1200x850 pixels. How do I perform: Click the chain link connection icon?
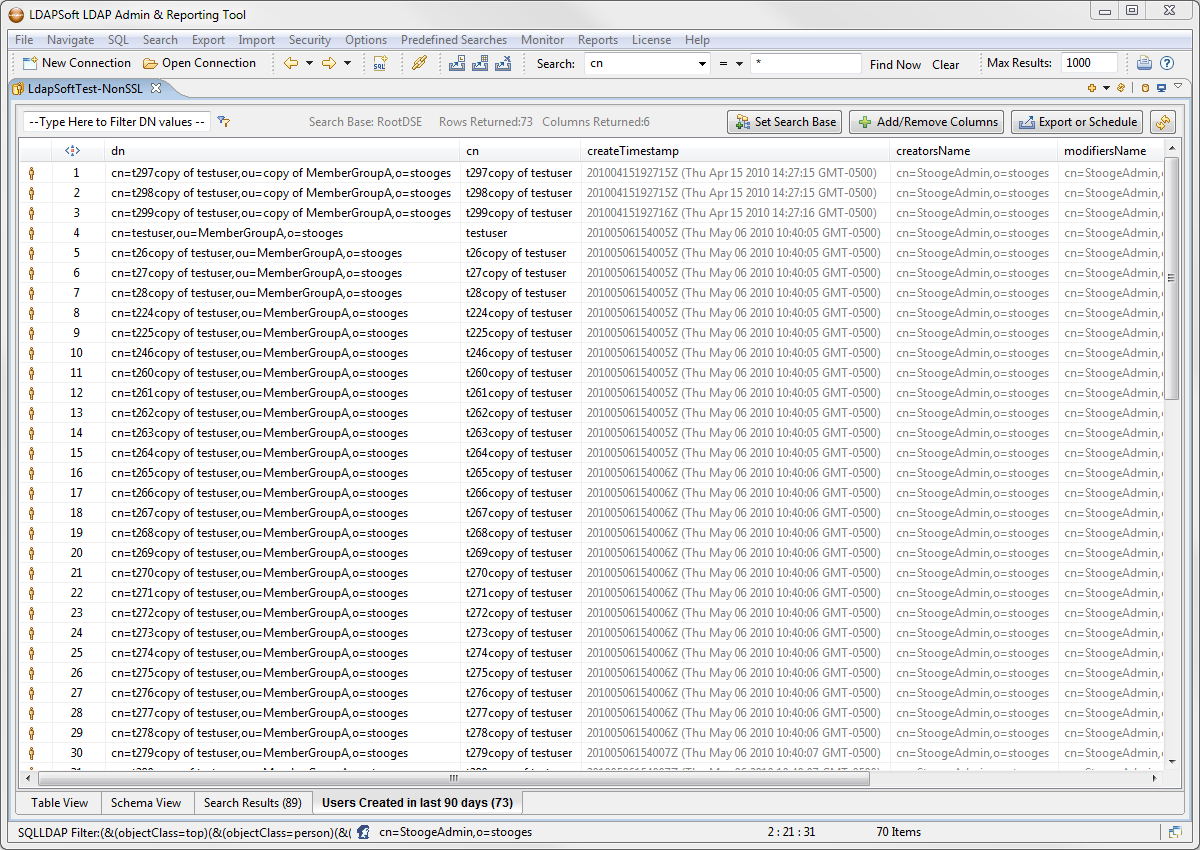(420, 63)
